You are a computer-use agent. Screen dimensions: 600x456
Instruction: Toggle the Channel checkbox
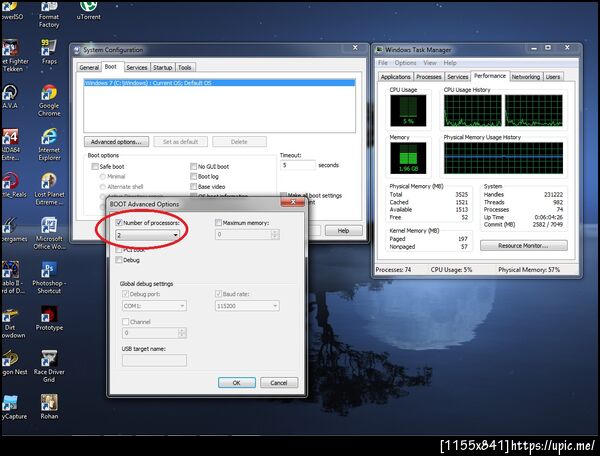pos(125,322)
